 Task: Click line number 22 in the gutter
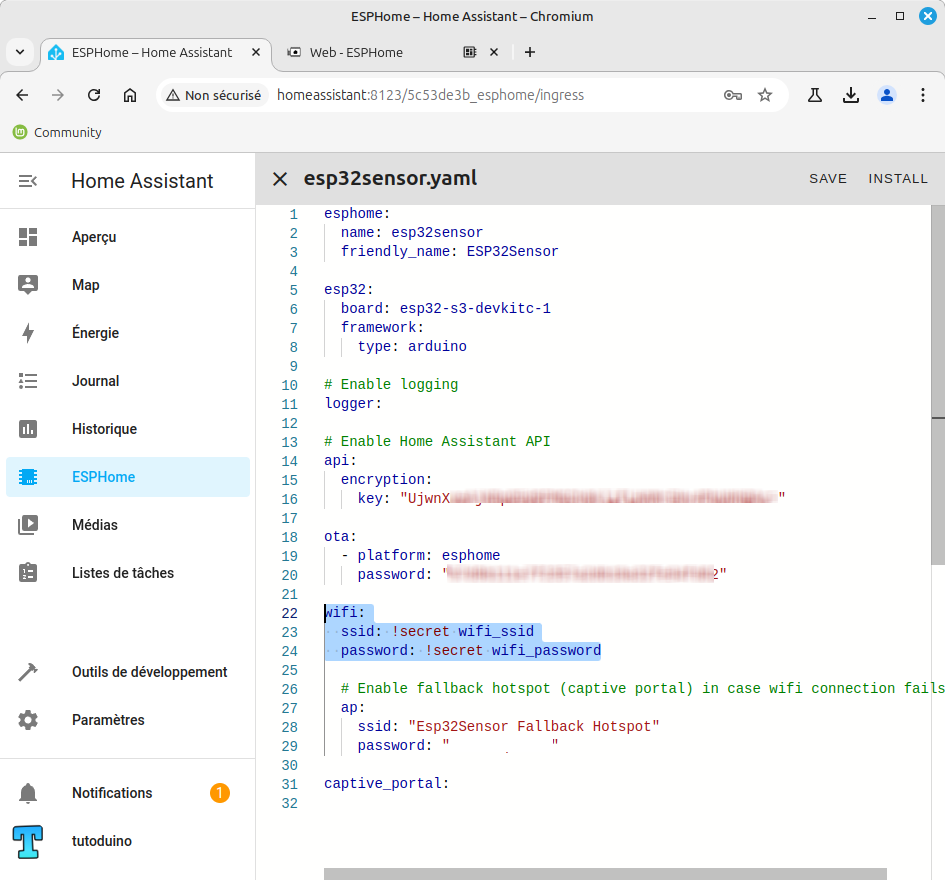pyautogui.click(x=290, y=613)
